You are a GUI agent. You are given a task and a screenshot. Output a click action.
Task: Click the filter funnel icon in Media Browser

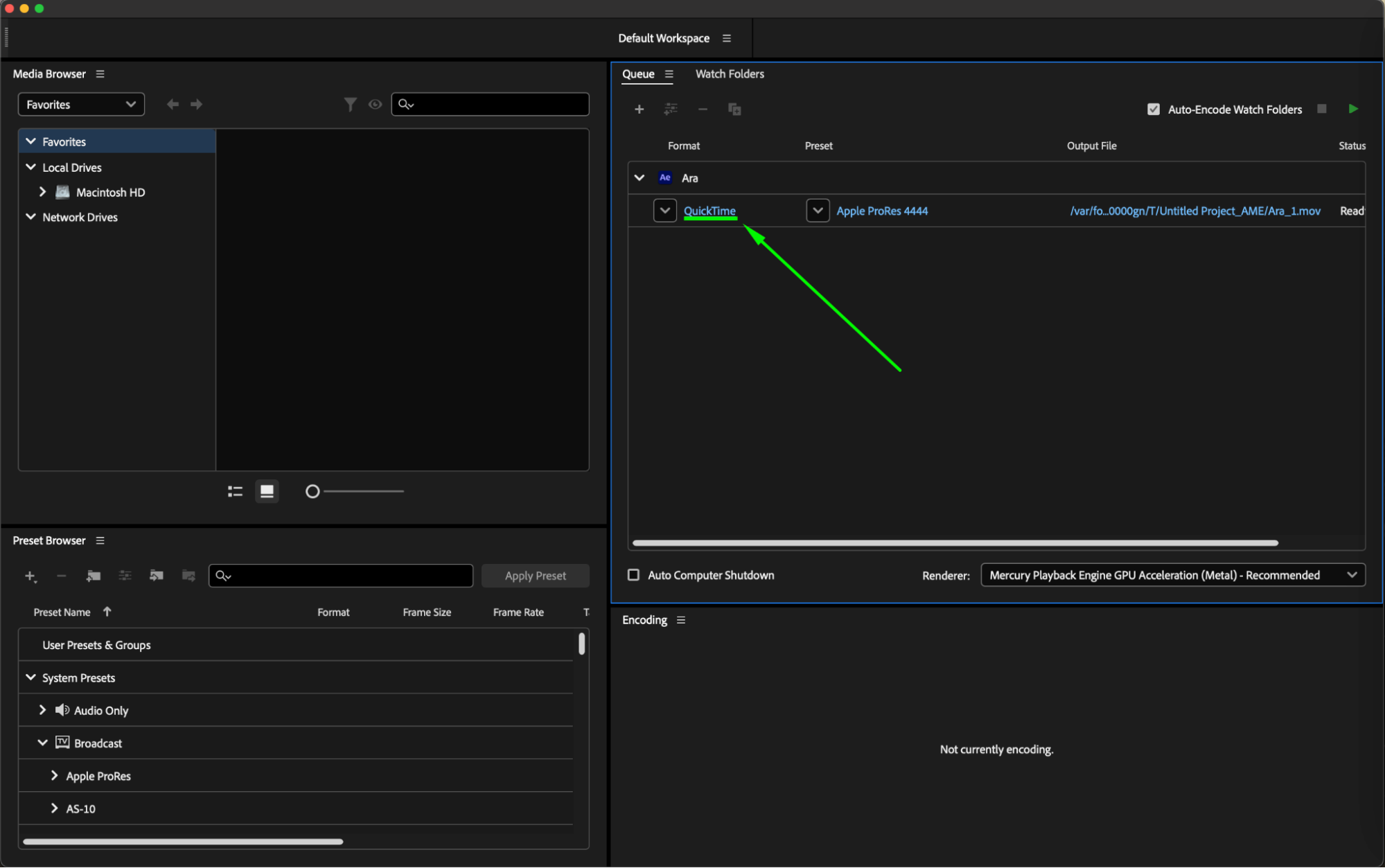[x=350, y=105]
